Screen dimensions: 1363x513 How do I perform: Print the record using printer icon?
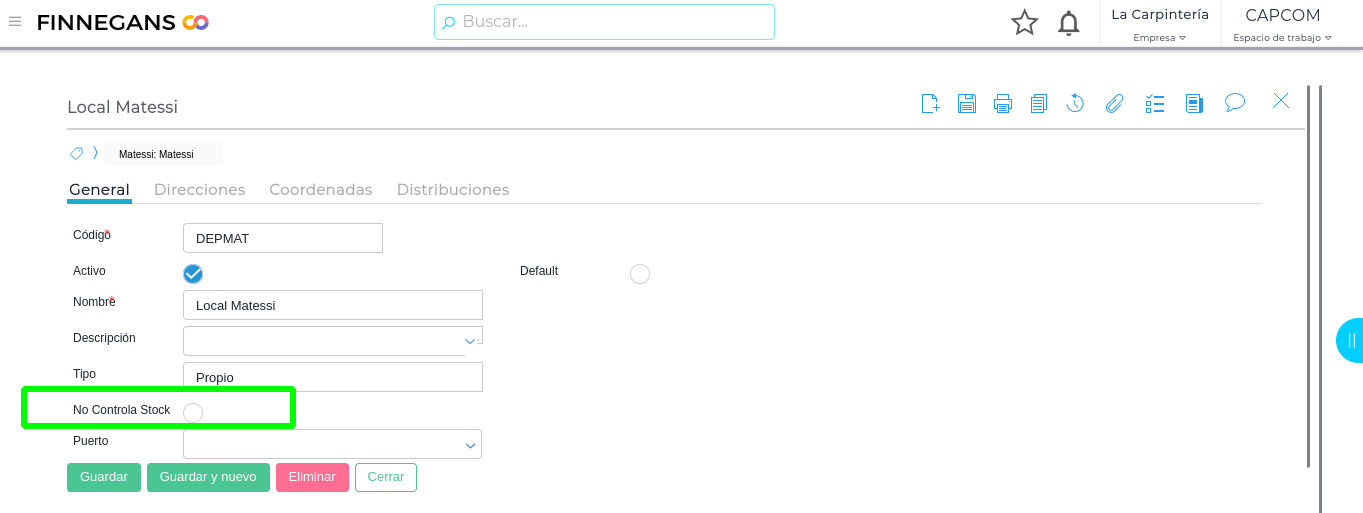tap(1003, 103)
